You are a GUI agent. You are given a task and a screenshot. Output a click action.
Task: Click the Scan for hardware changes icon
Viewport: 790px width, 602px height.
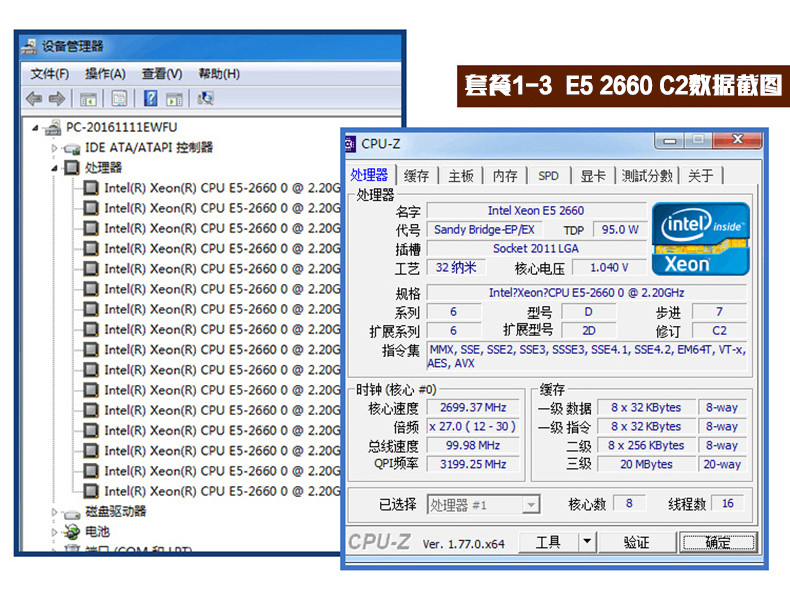(x=206, y=98)
